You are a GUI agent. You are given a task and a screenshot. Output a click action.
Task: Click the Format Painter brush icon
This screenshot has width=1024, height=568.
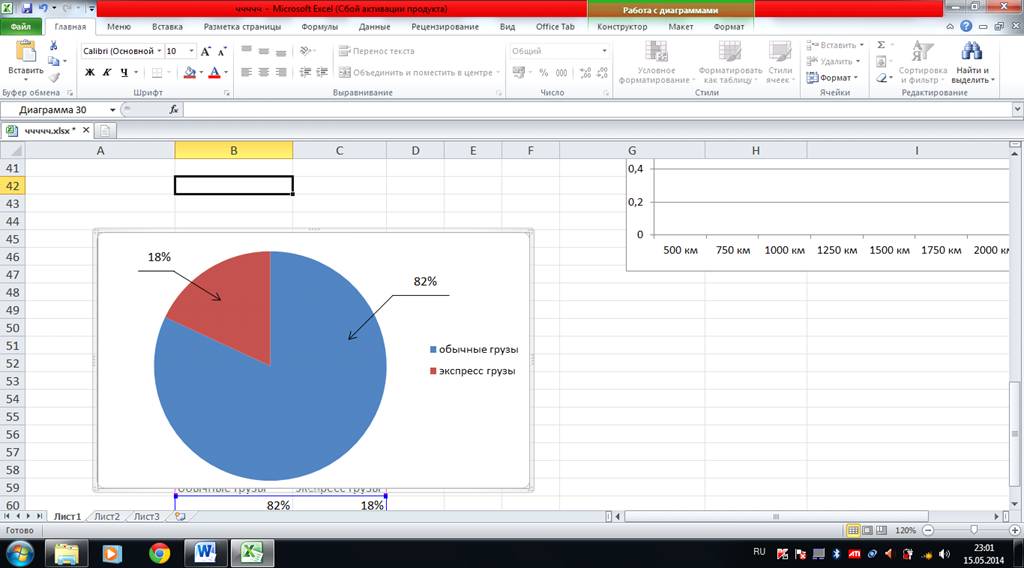55,77
